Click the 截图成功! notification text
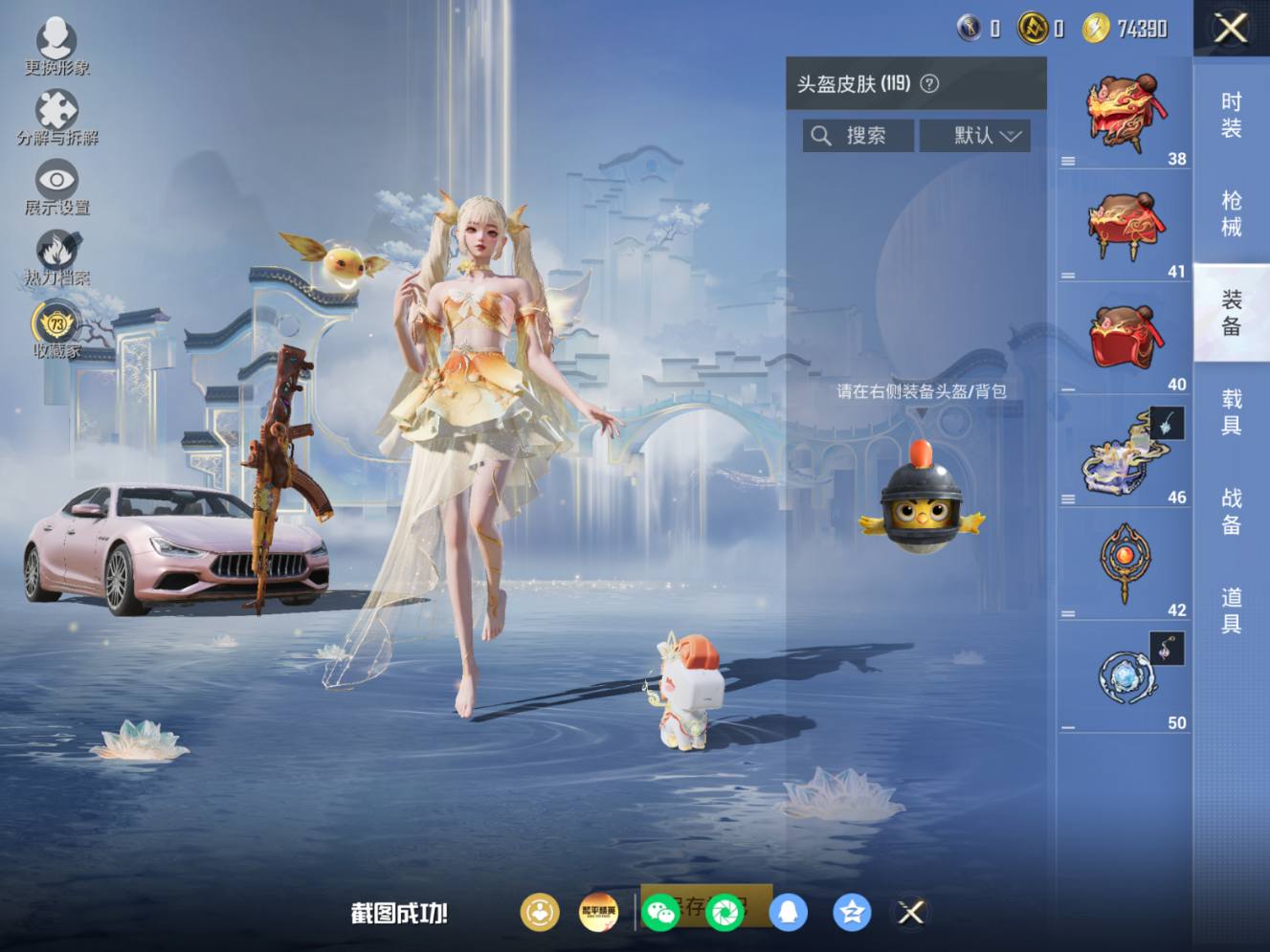 (399, 914)
